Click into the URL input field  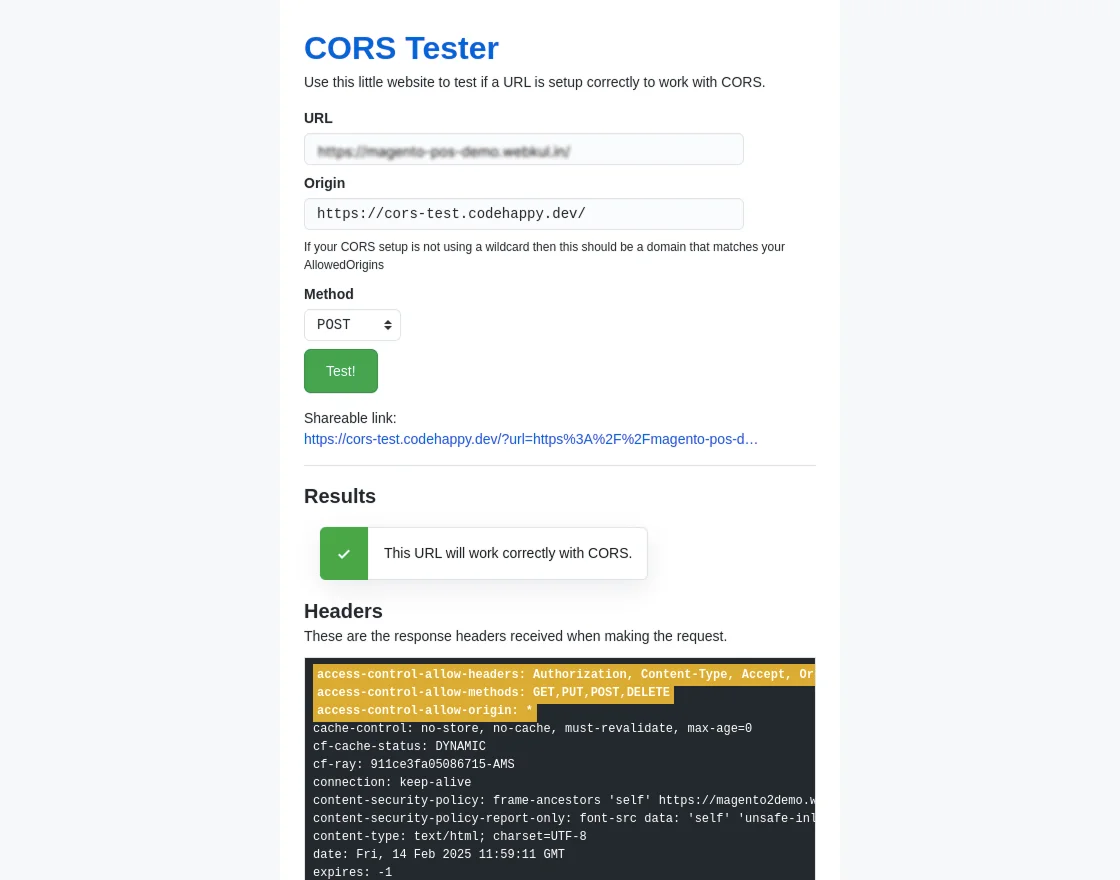pos(524,149)
